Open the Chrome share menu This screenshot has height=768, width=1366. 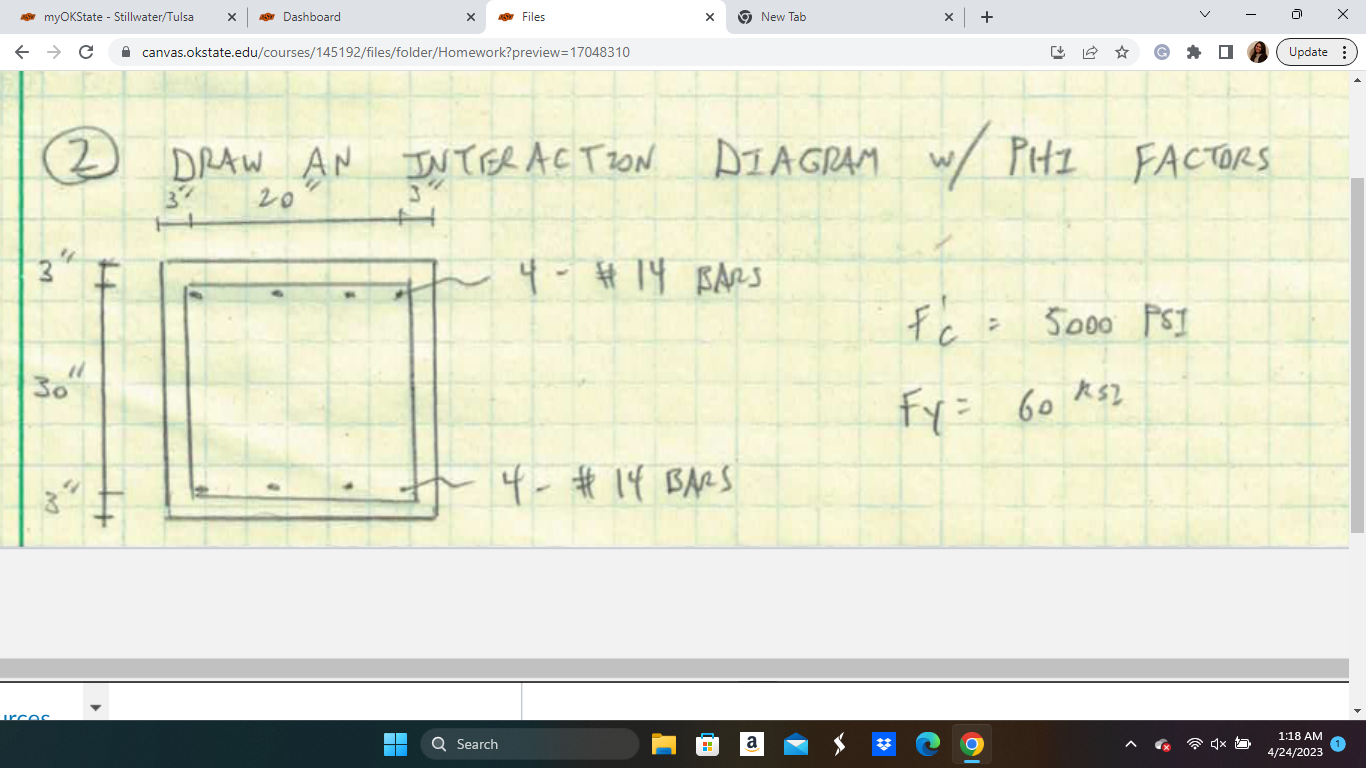pos(1088,52)
